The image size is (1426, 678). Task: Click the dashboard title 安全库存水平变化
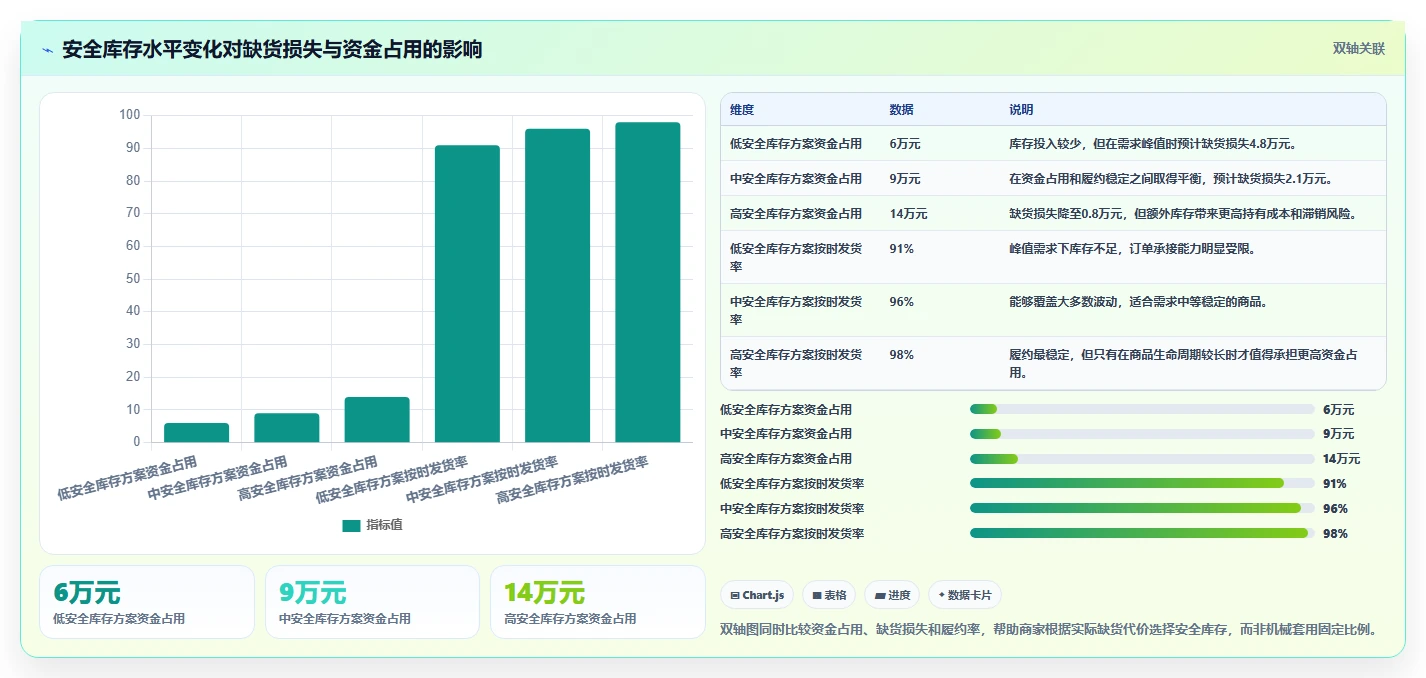click(x=272, y=49)
